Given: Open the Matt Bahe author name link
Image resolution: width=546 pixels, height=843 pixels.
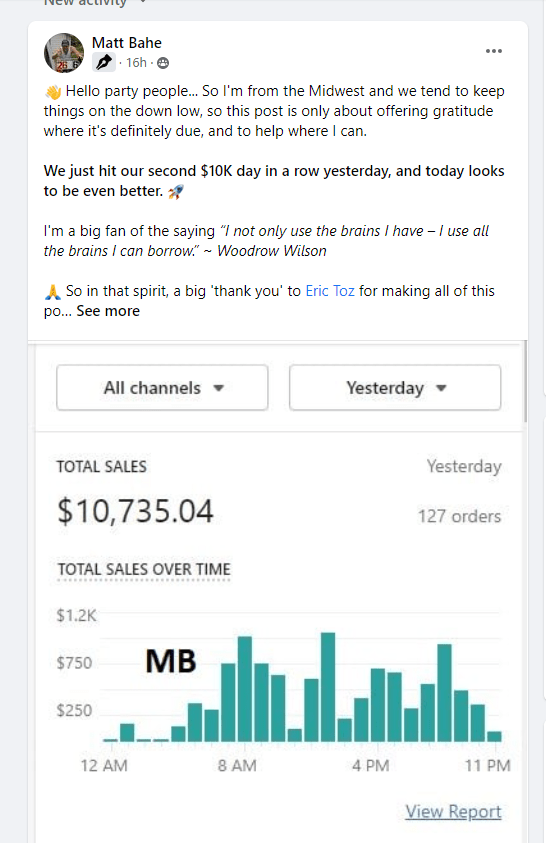Looking at the screenshot, I should [x=126, y=42].
